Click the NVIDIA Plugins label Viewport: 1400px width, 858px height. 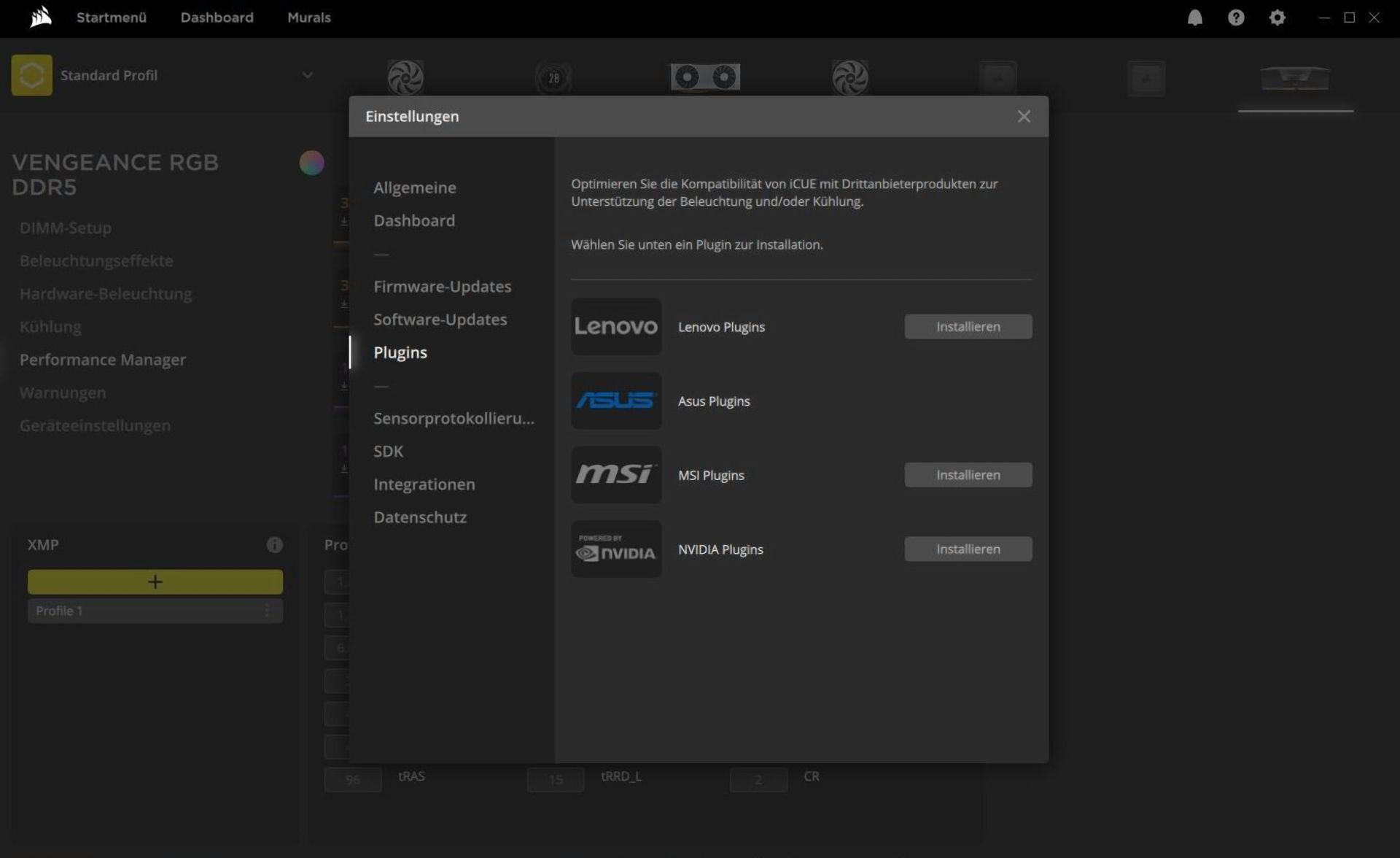pyautogui.click(x=720, y=549)
